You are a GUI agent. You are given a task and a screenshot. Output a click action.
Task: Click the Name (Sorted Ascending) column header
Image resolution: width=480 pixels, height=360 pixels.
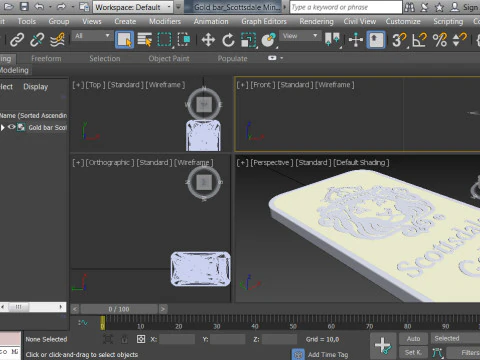pyautogui.click(x=33, y=115)
